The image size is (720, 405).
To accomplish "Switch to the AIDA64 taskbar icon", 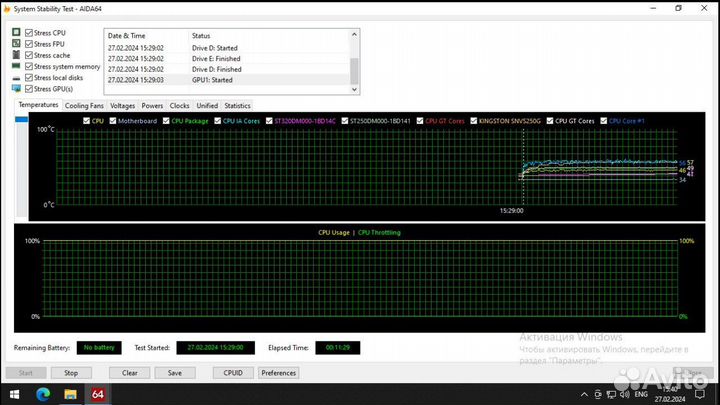I will (97, 394).
